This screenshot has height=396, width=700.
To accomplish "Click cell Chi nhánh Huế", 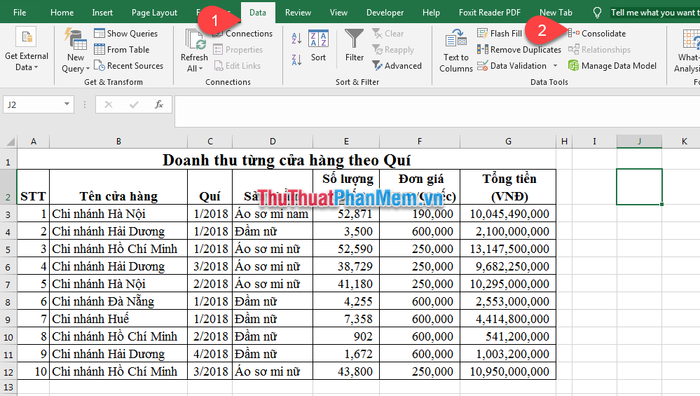I will click(x=119, y=319).
